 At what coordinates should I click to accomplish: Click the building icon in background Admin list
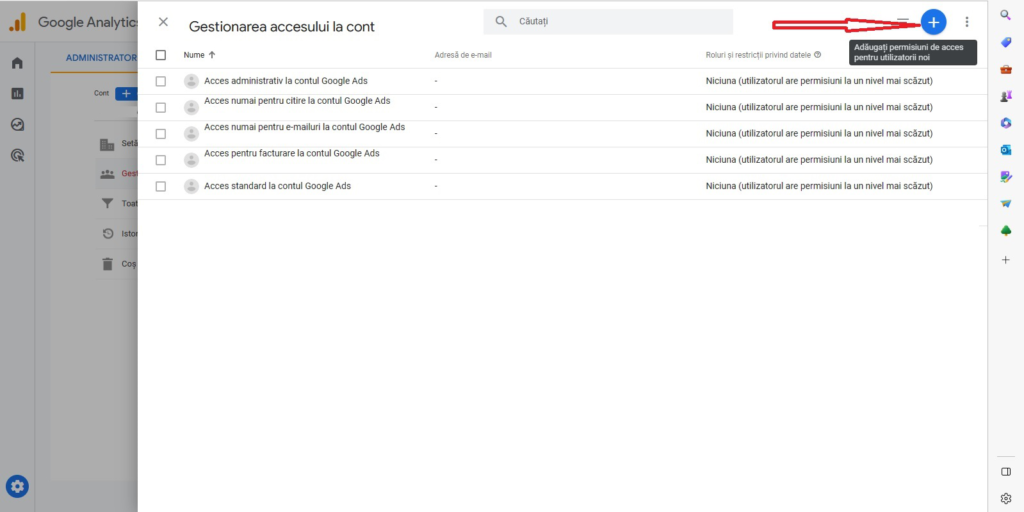coord(107,144)
